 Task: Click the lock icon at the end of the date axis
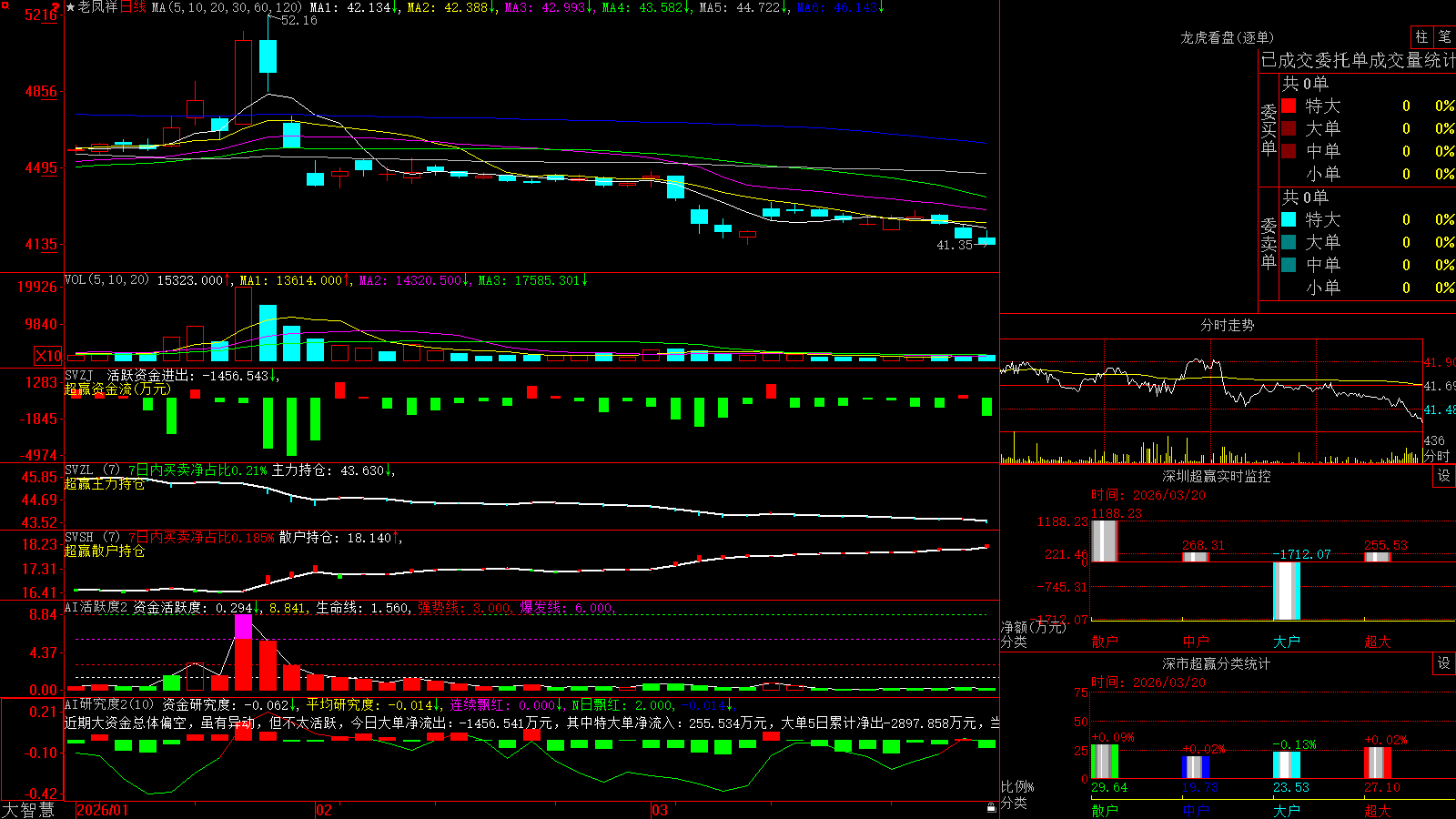click(x=991, y=808)
